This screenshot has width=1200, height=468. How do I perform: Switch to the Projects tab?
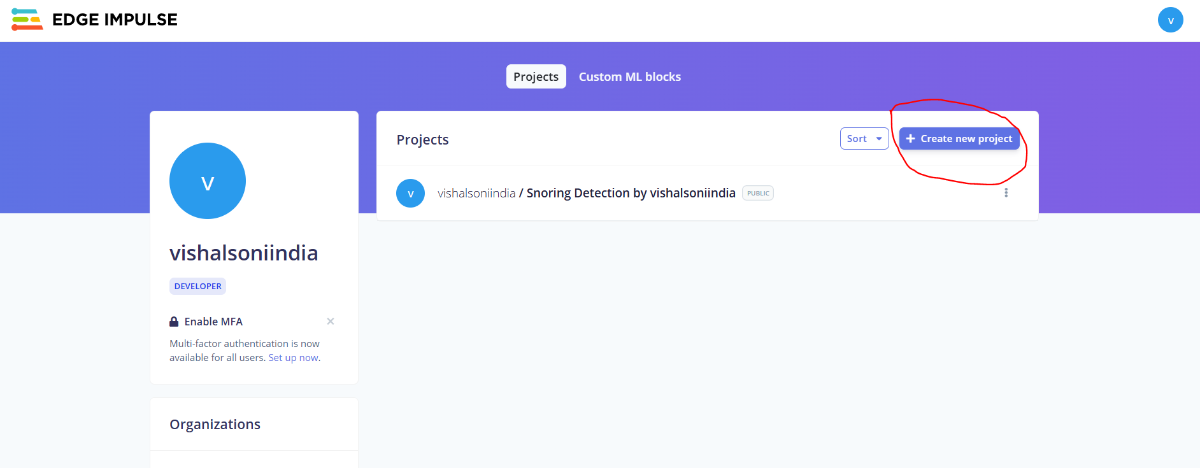pos(536,77)
